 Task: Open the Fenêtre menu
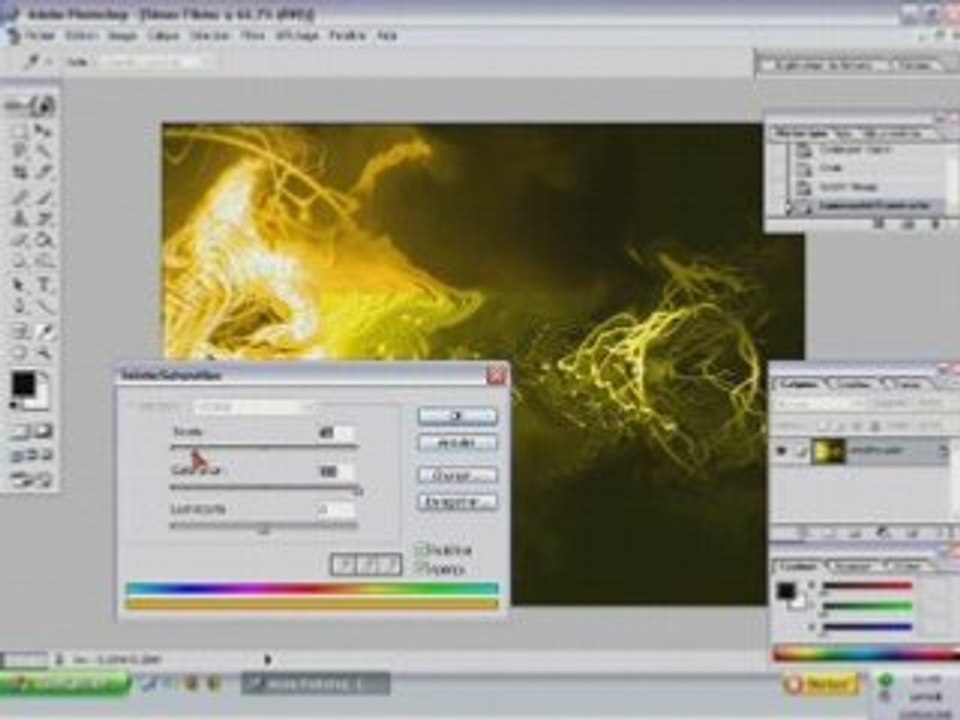pyautogui.click(x=348, y=36)
